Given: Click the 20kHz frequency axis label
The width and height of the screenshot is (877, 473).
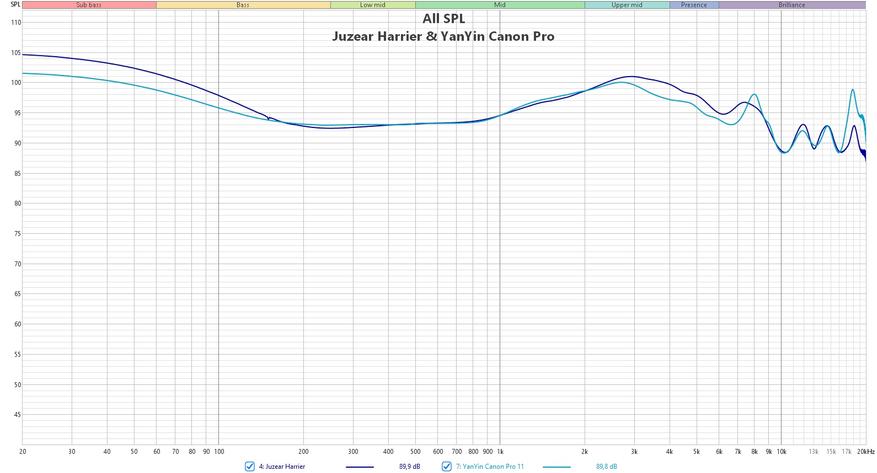Looking at the screenshot, I should [x=865, y=452].
